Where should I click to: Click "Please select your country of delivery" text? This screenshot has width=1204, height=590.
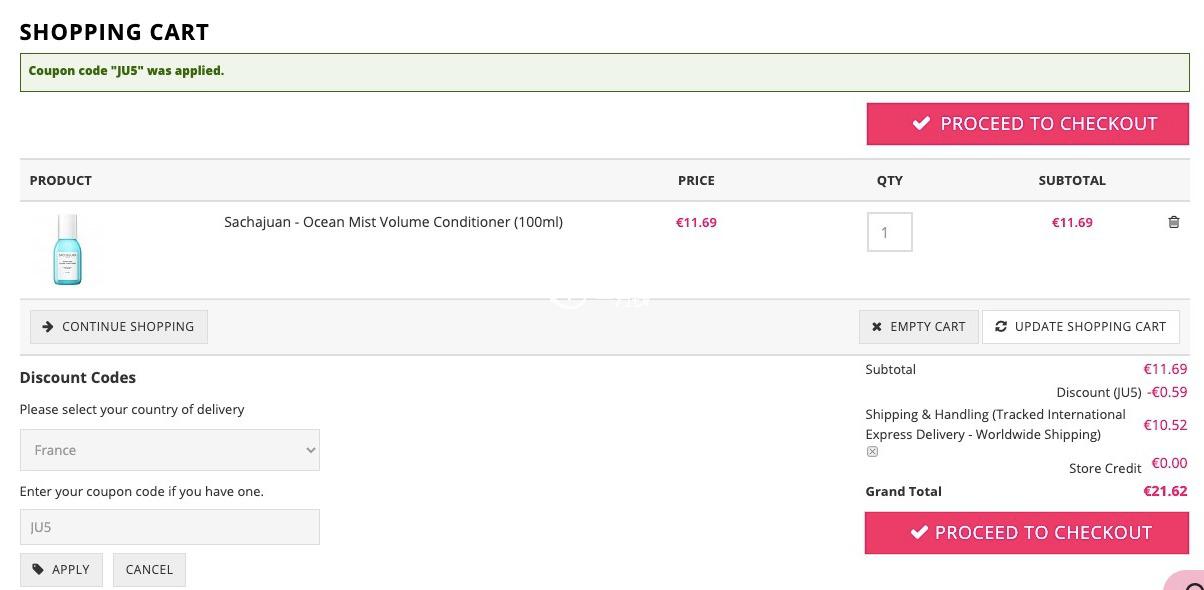[132, 410]
